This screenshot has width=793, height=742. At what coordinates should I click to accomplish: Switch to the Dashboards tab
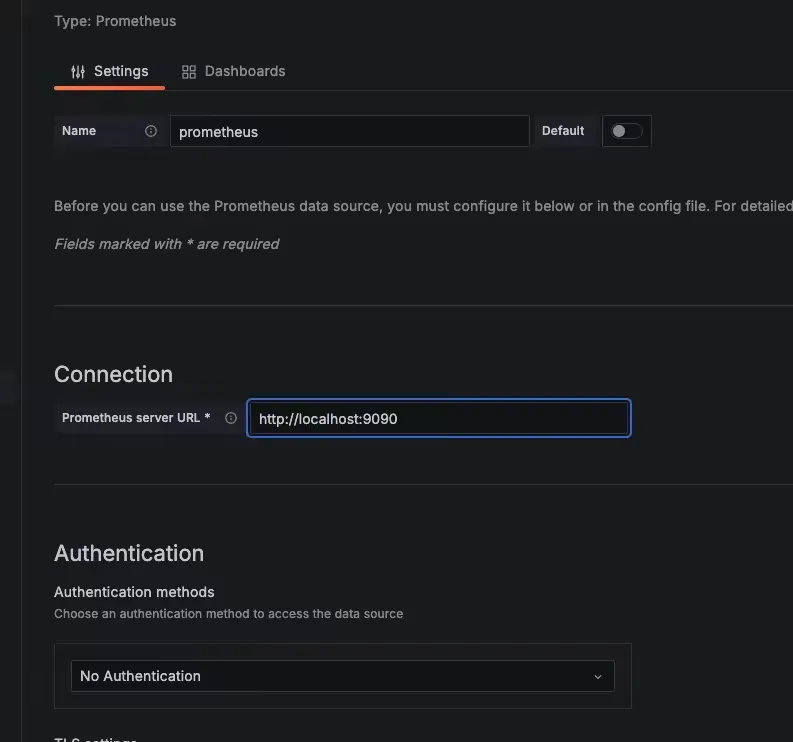coord(234,72)
